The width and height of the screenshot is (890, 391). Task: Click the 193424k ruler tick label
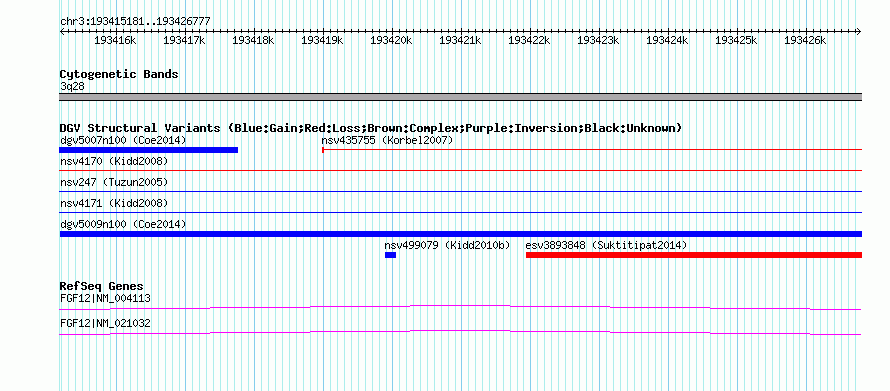tap(668, 40)
